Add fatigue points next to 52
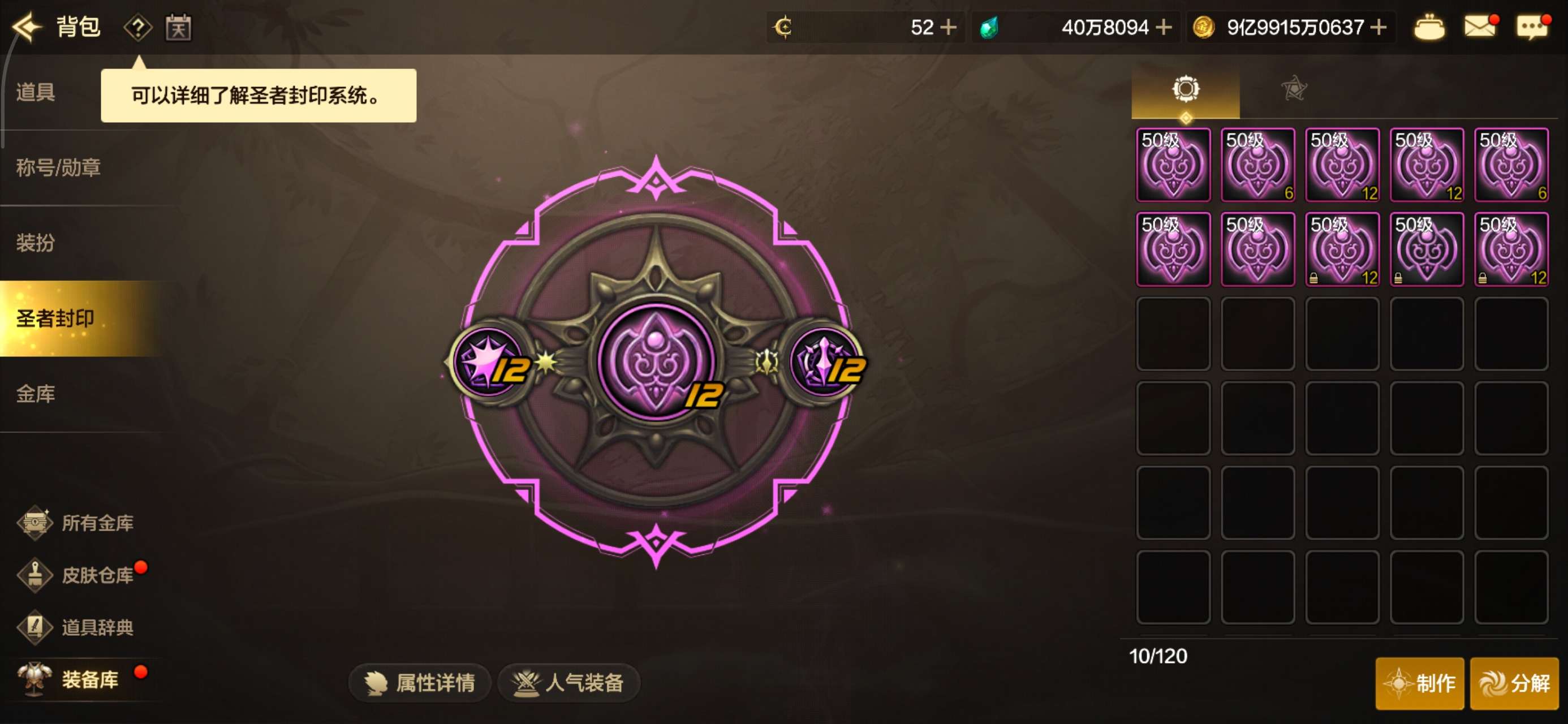 pyautogui.click(x=949, y=27)
